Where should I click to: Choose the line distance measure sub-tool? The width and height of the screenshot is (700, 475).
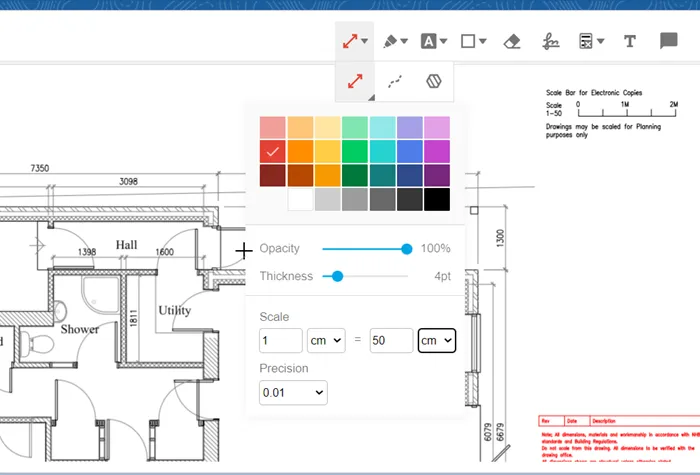355,81
